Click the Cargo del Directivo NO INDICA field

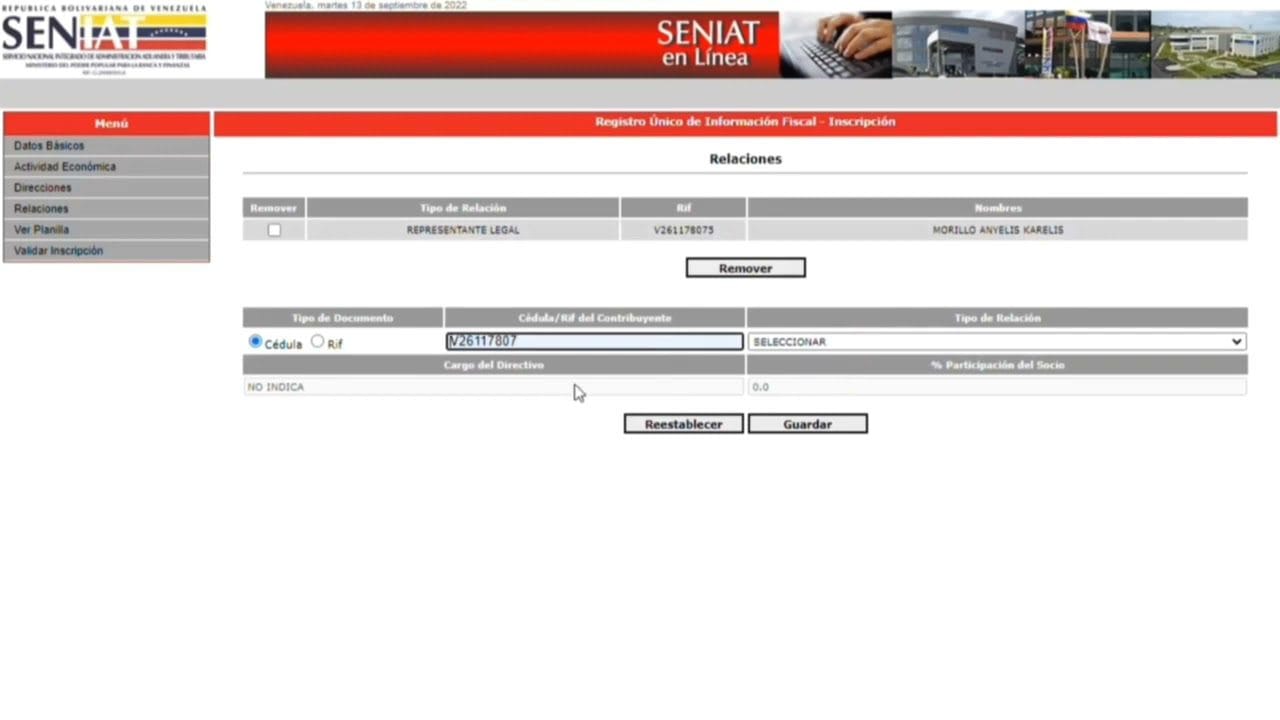pyautogui.click(x=493, y=387)
